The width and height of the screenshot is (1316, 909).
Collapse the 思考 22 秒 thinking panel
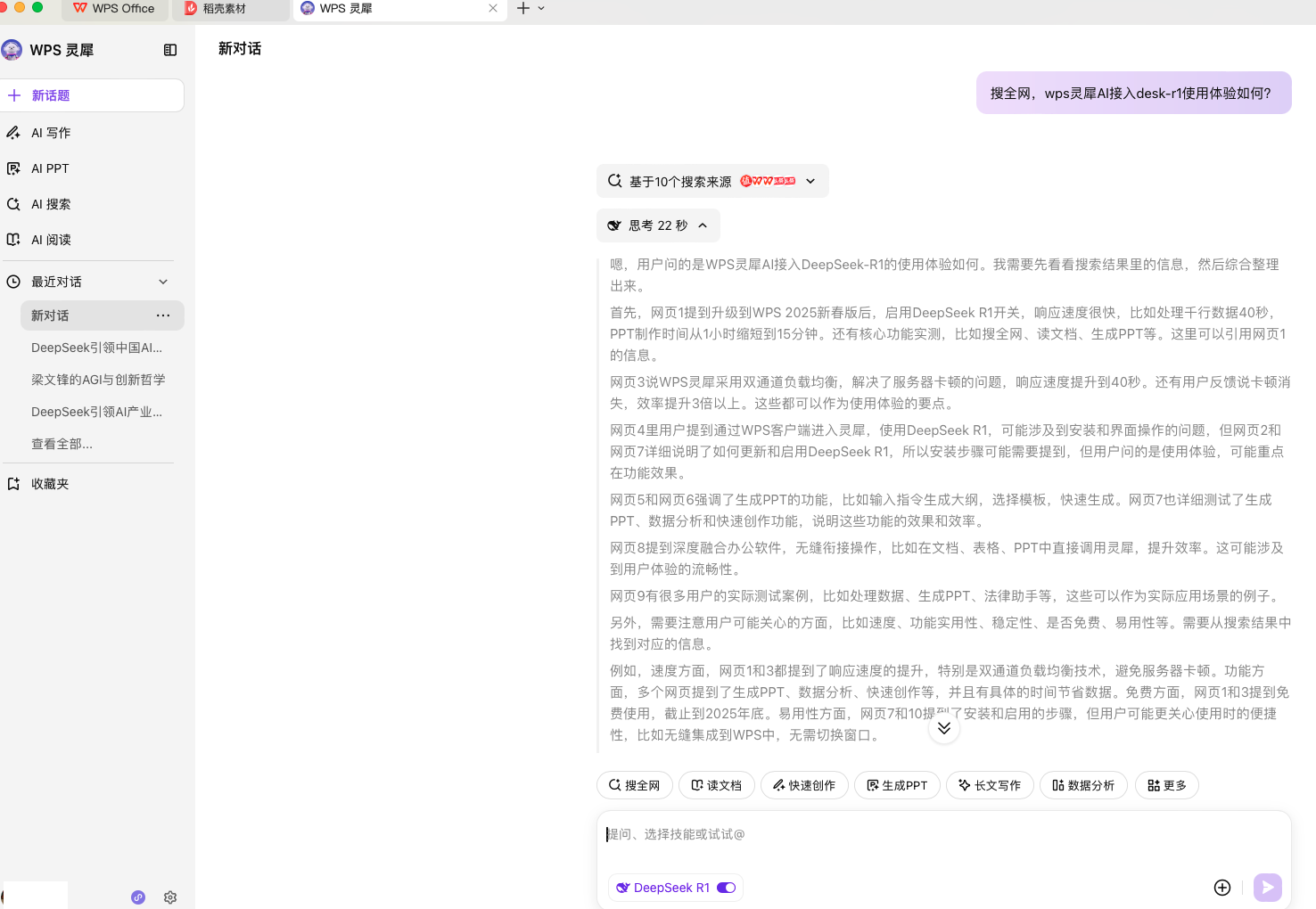click(703, 225)
